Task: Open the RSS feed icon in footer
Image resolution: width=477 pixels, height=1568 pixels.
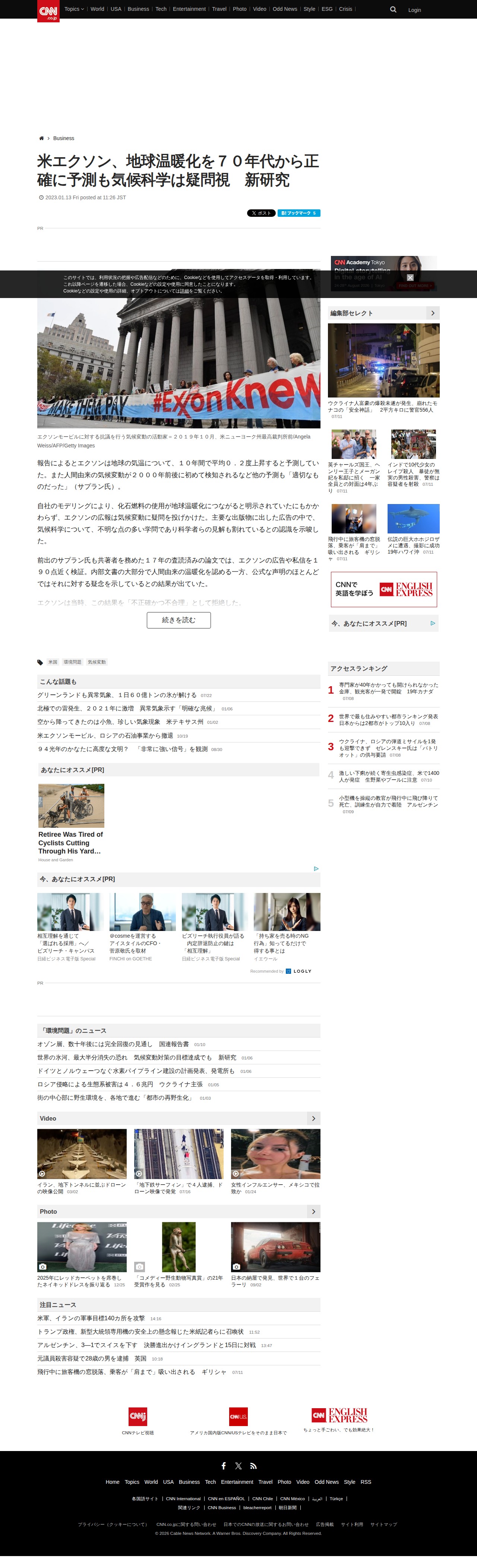Action: point(253,1466)
